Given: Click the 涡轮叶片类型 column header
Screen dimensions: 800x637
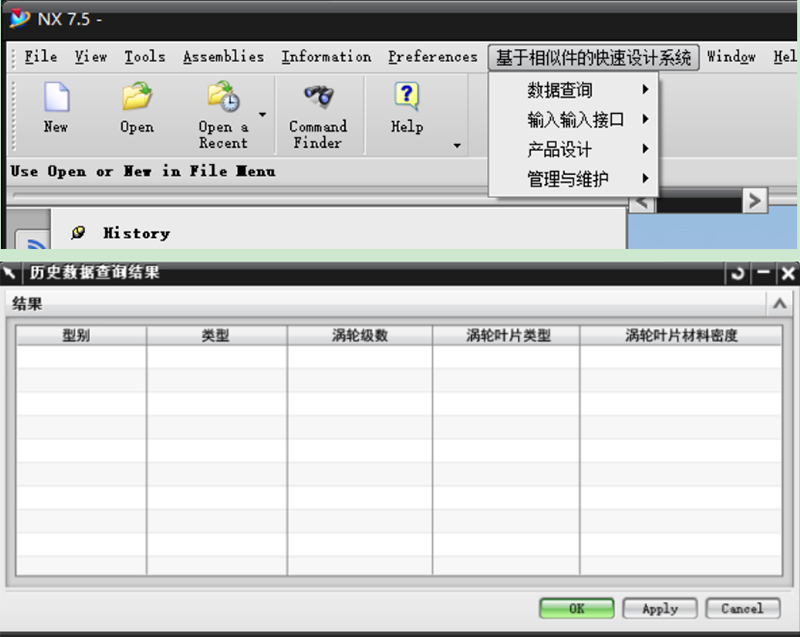Looking at the screenshot, I should point(506,335).
